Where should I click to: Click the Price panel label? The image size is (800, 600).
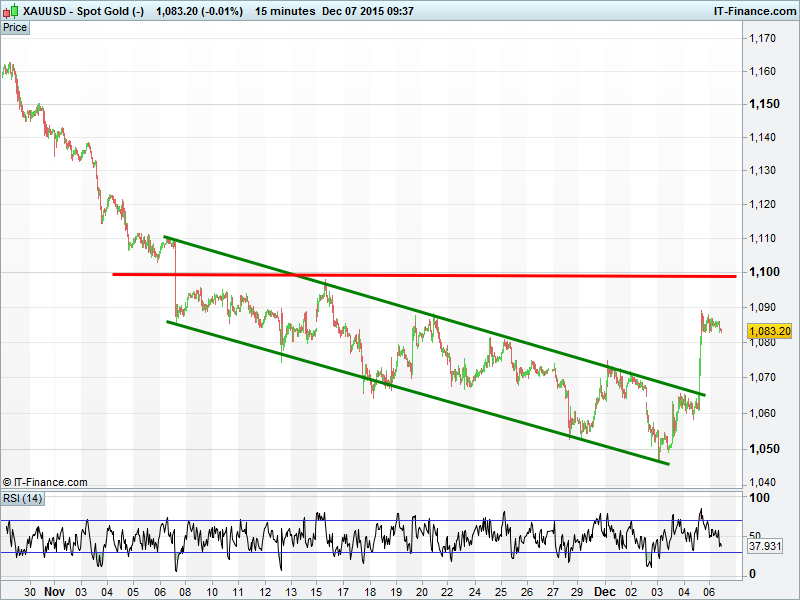[15, 27]
